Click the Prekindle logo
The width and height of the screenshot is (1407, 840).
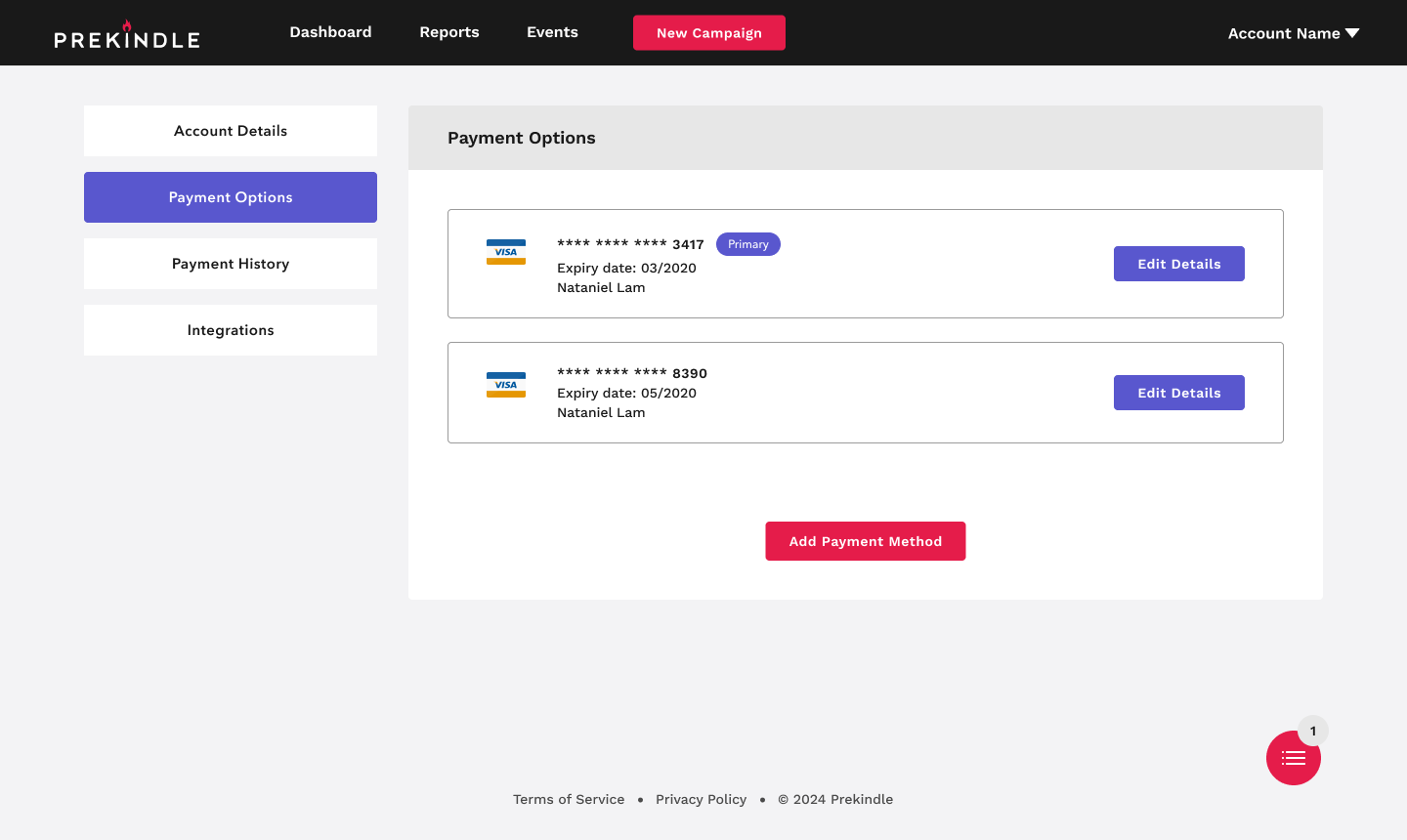[x=127, y=35]
